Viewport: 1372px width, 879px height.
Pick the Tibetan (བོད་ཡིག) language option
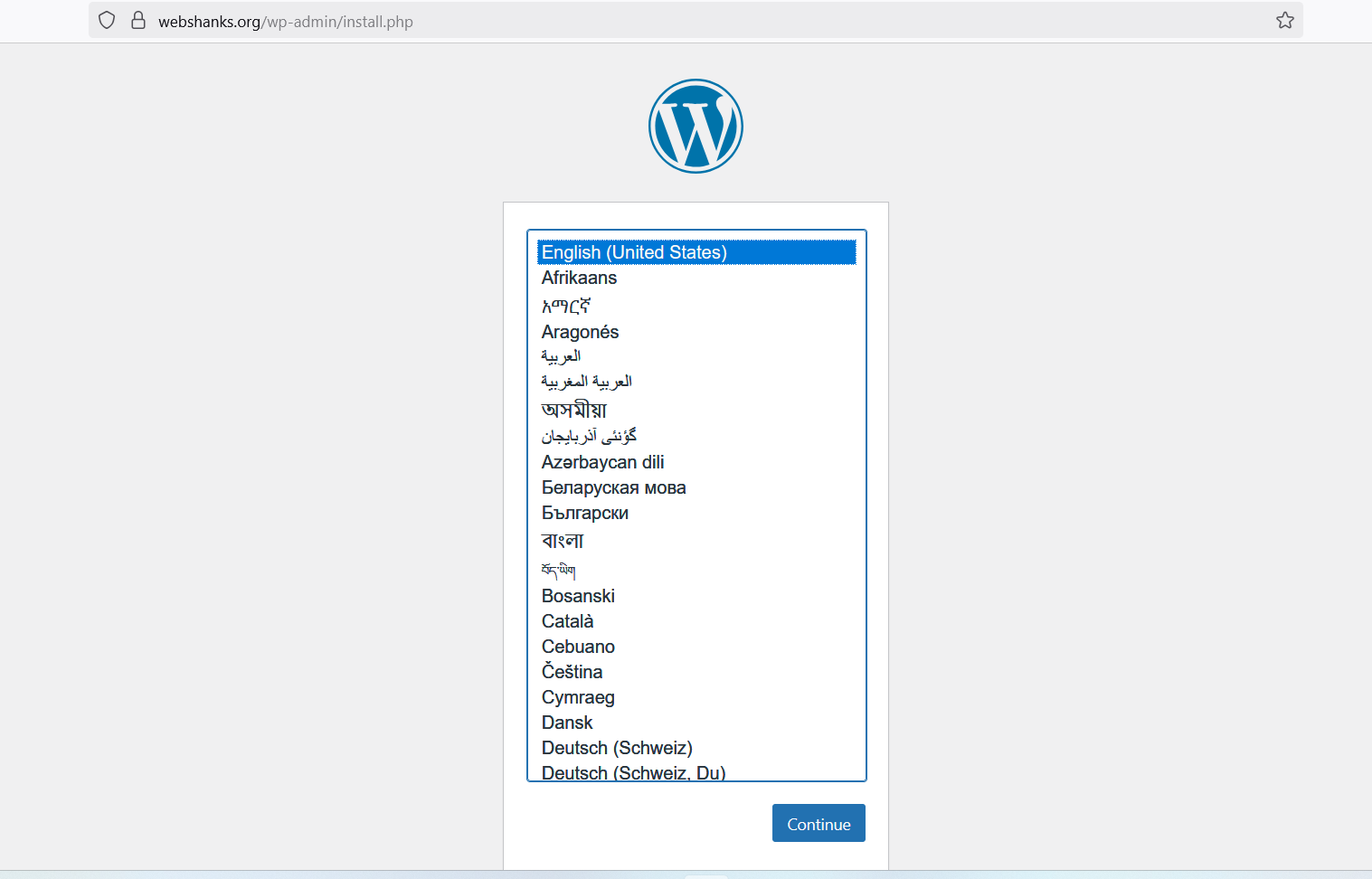coord(696,570)
